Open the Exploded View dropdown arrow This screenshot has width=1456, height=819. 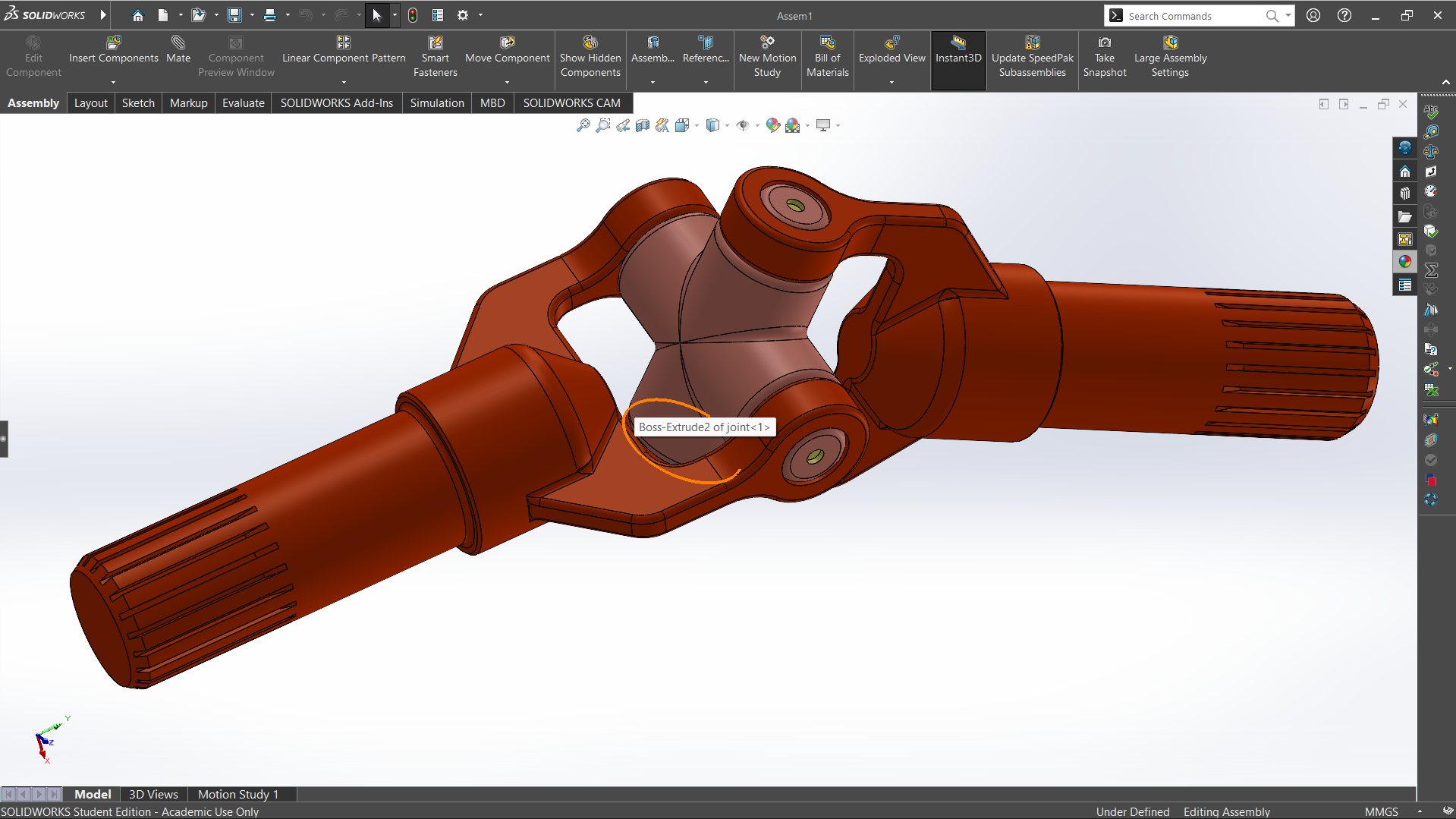(x=892, y=82)
